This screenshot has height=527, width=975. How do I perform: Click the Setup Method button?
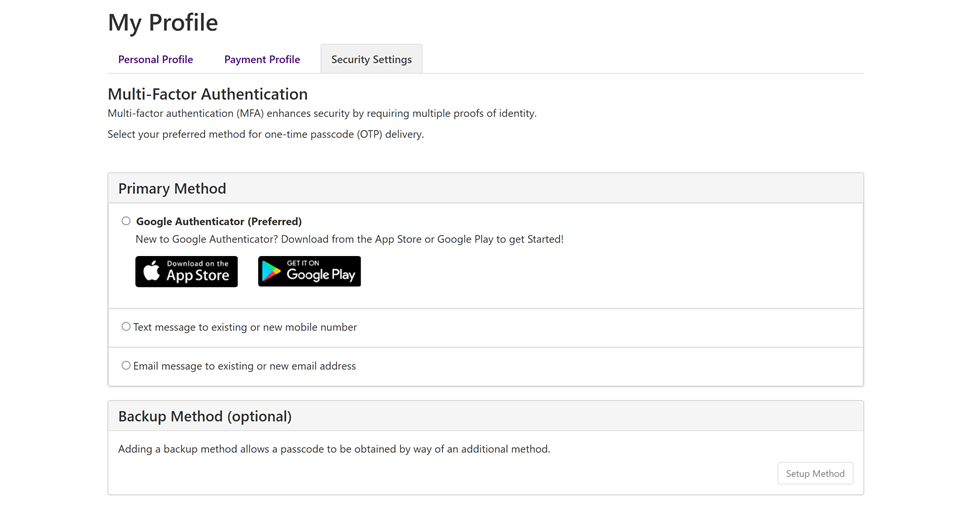click(x=815, y=474)
